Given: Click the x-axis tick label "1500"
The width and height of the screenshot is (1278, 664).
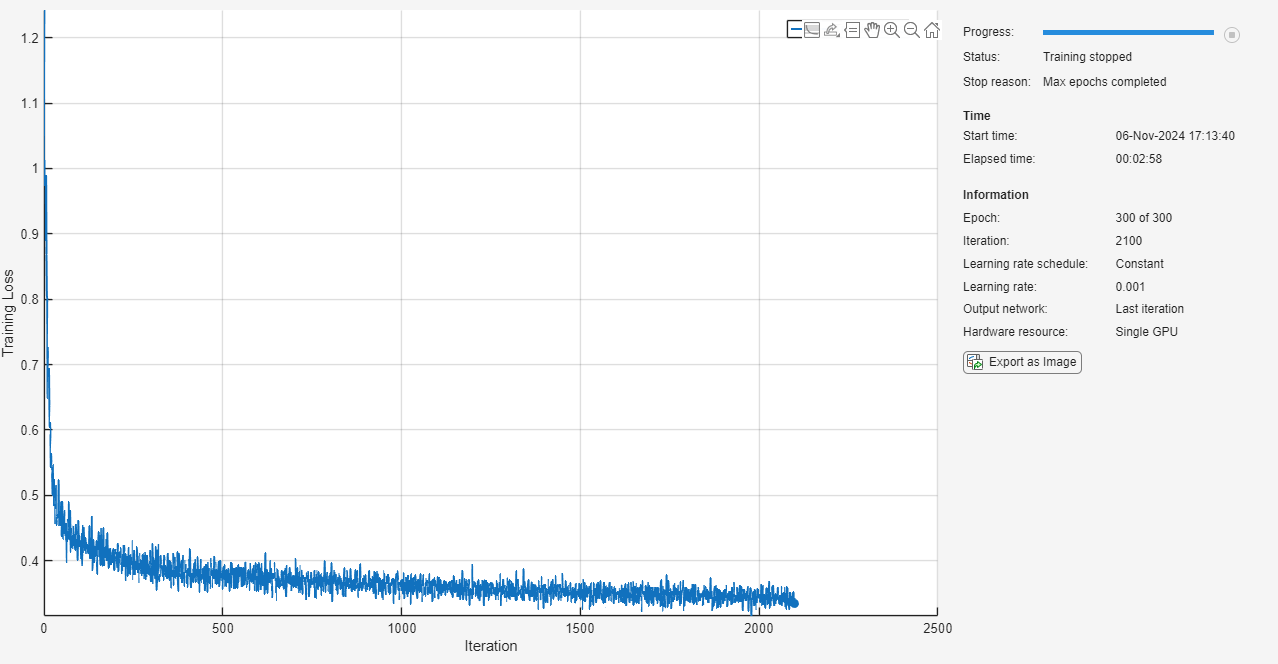Looking at the screenshot, I should pos(580,629).
